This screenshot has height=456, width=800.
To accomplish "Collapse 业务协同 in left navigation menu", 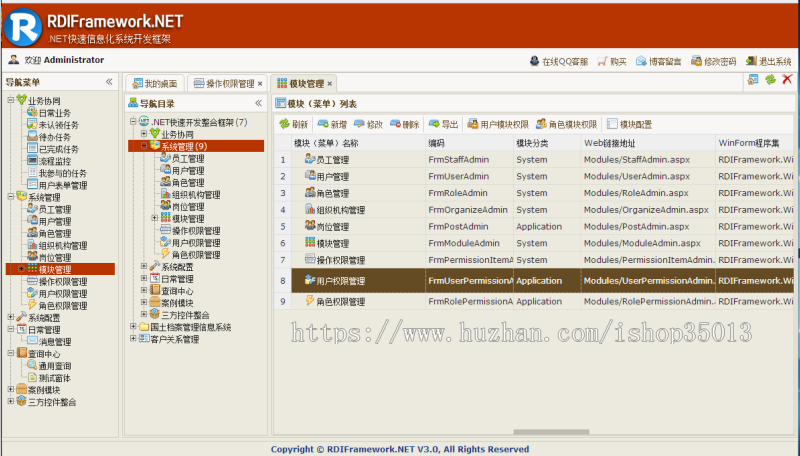I will pos(11,100).
